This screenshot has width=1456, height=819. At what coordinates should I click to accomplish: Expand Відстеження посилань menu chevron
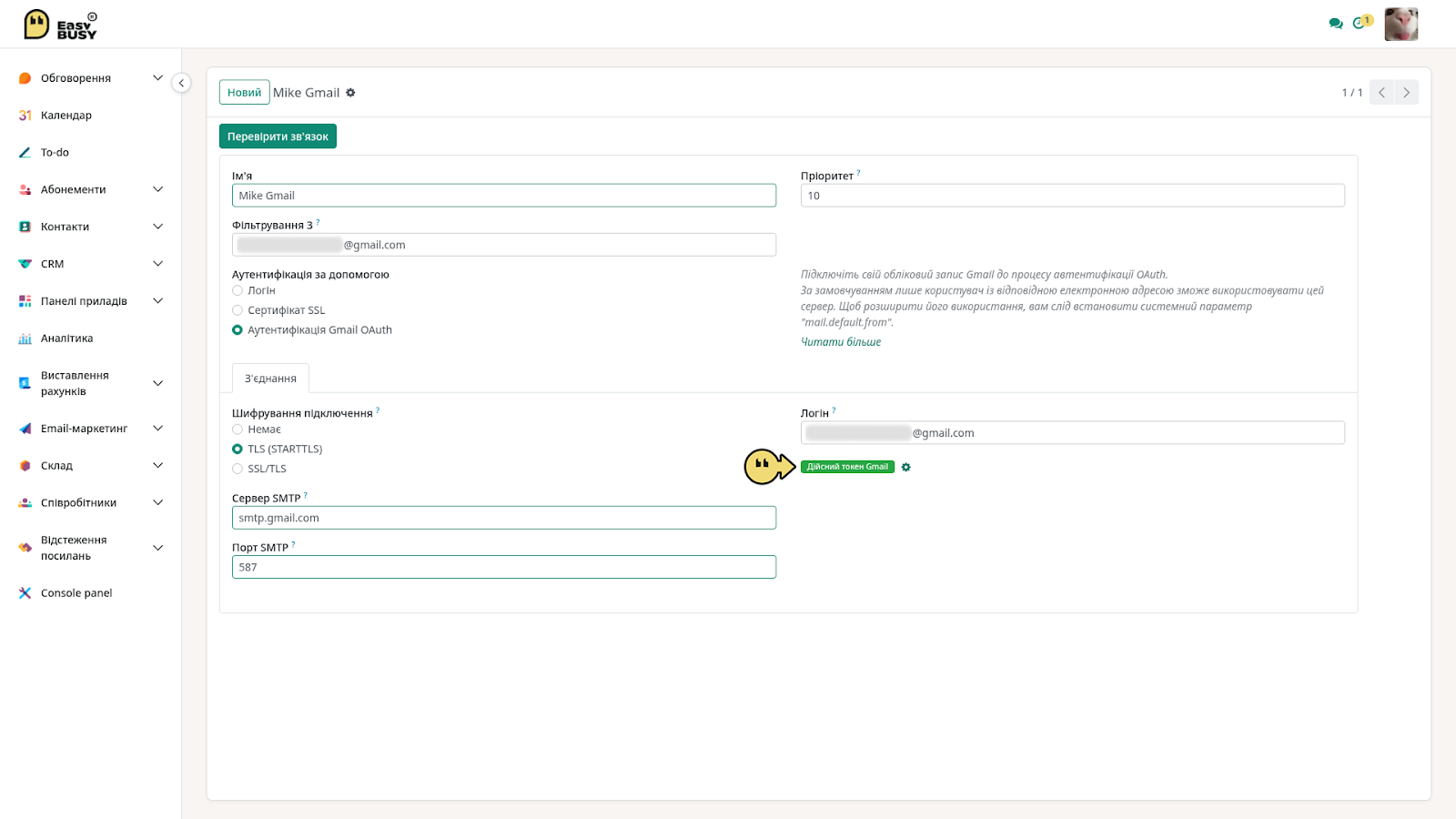[157, 548]
